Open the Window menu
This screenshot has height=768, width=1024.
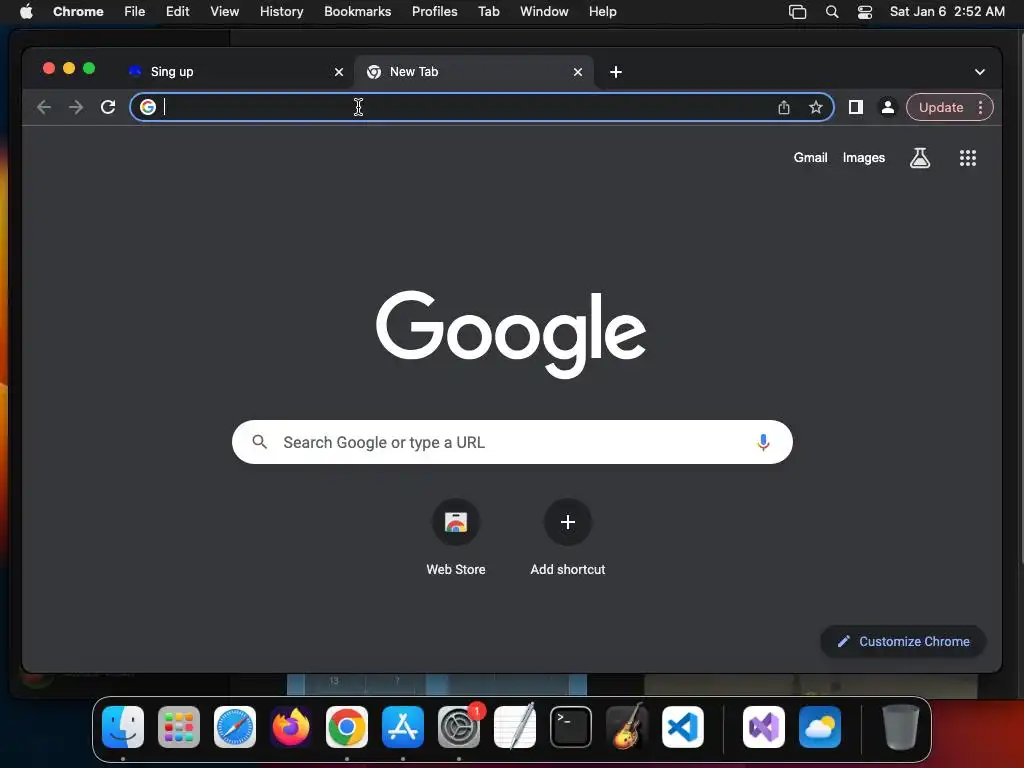point(544,12)
